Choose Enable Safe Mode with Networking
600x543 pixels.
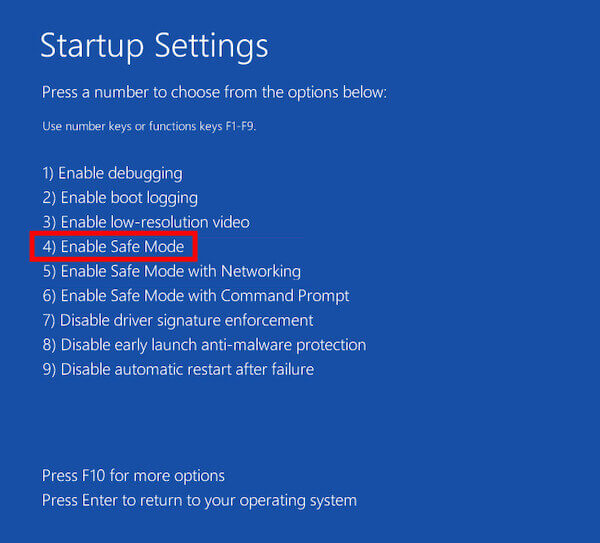click(x=171, y=271)
